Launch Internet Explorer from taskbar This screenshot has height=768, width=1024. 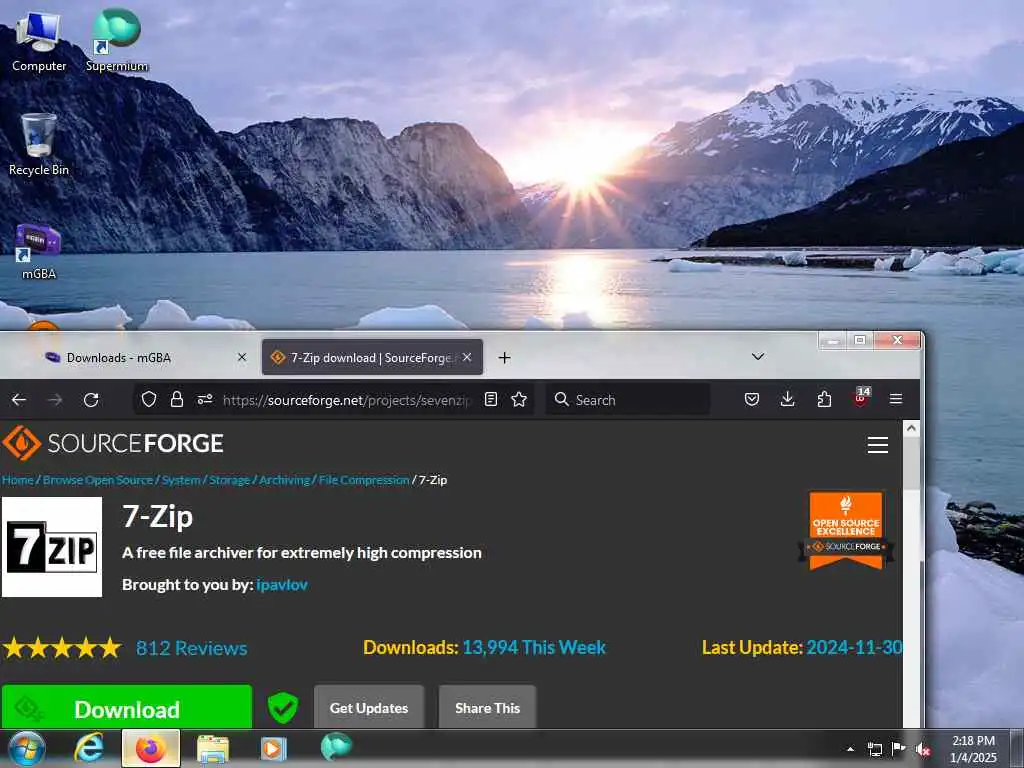[88, 748]
